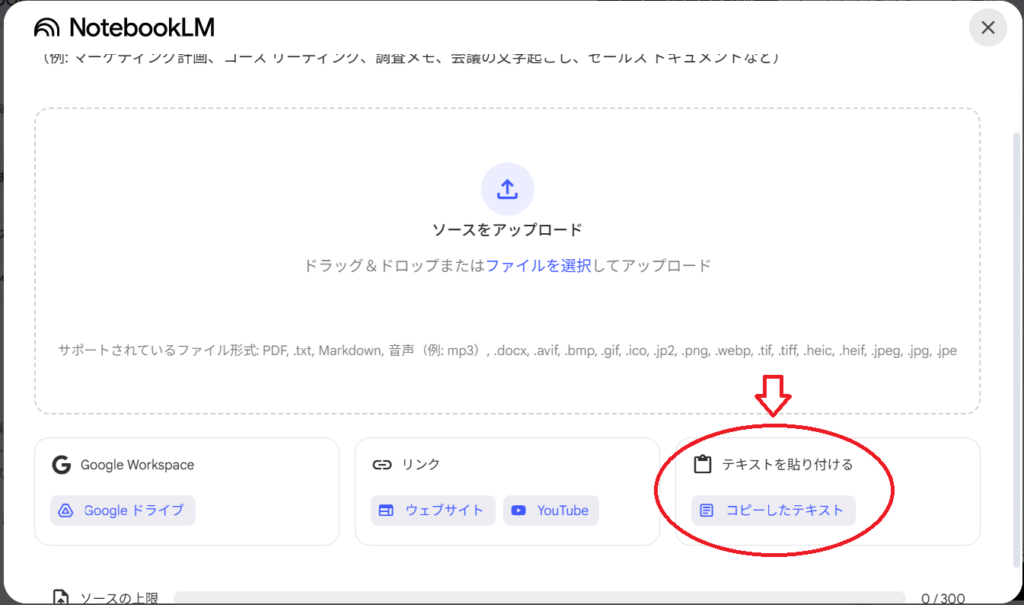Click the ファイルを選択 link
This screenshot has width=1024, height=605.
click(x=538, y=266)
